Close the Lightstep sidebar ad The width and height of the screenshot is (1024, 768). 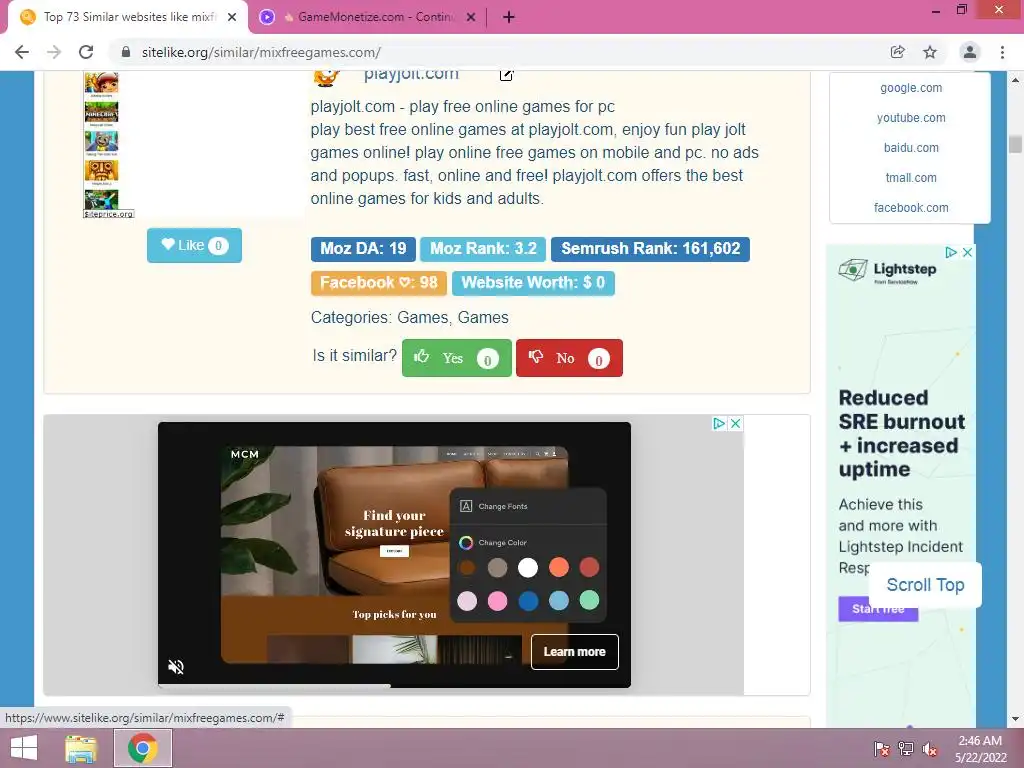[967, 252]
